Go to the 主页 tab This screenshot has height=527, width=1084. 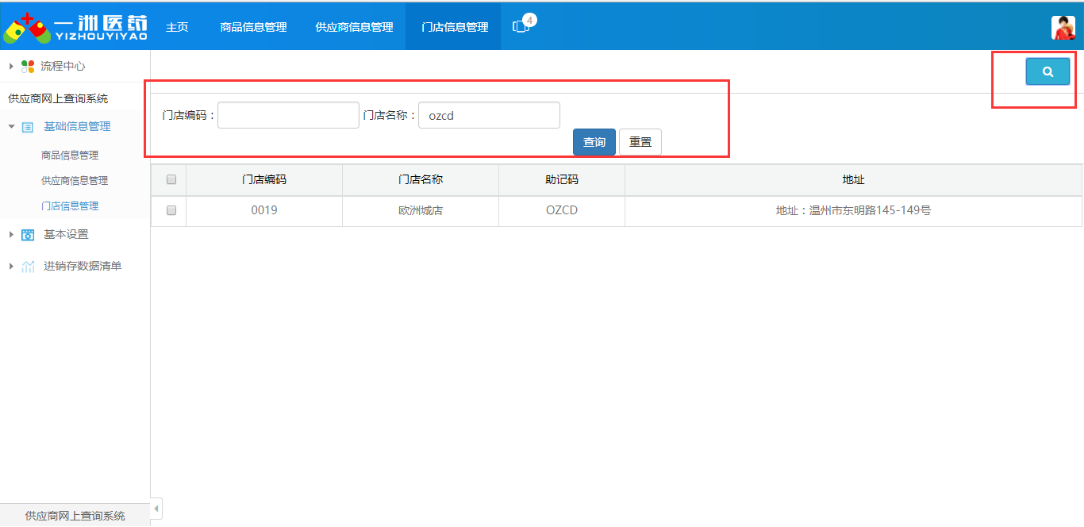[177, 27]
